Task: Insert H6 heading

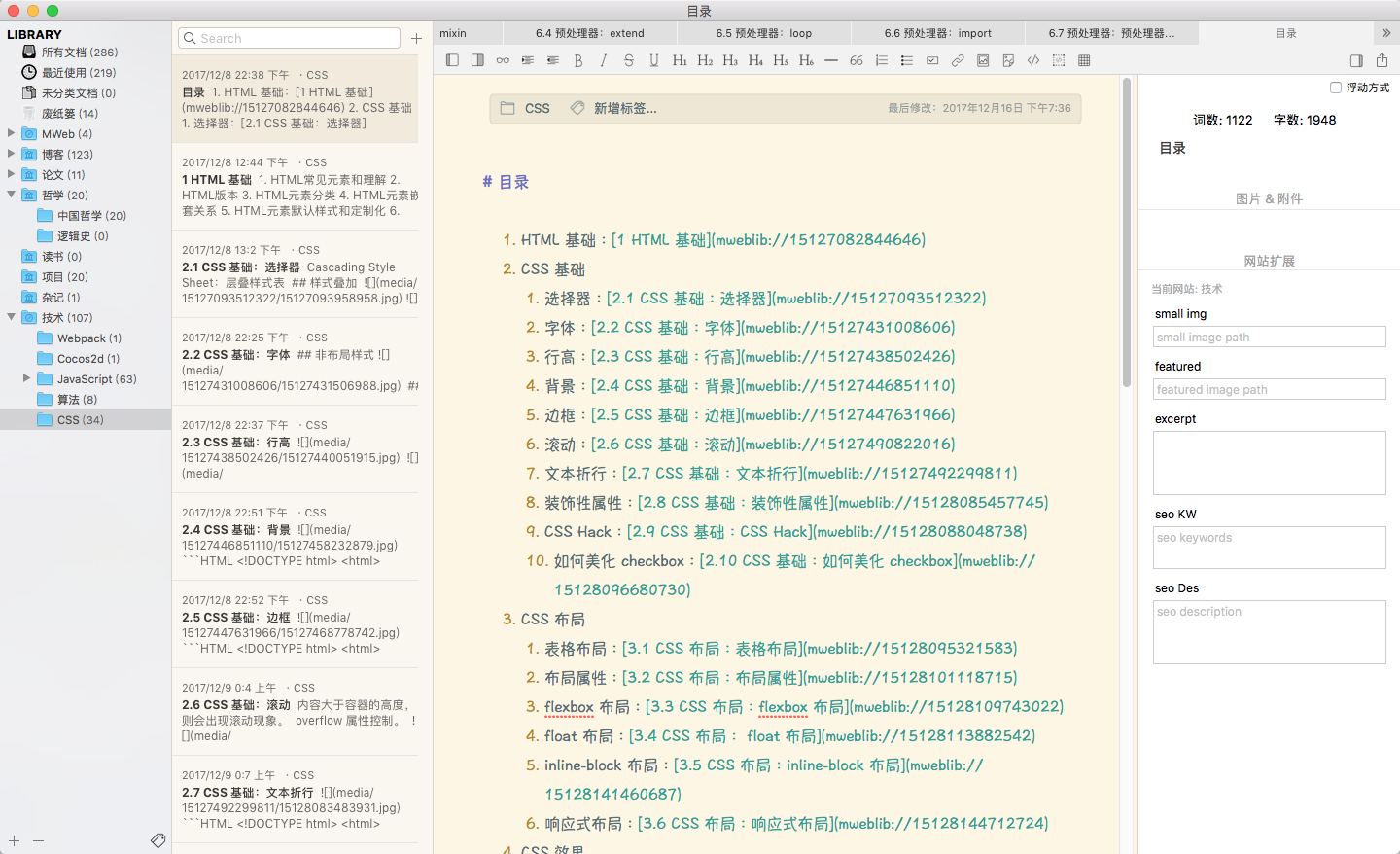Action: tap(806, 60)
